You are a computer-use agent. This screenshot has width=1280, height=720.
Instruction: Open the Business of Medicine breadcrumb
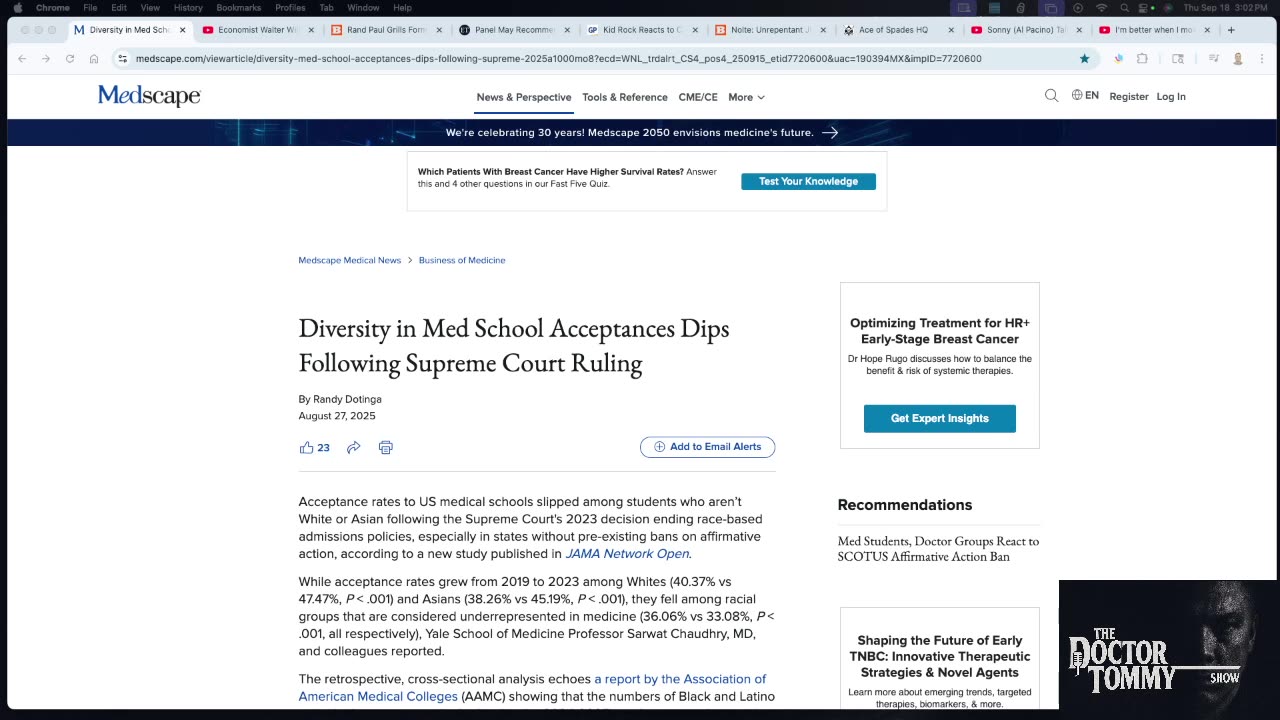coord(462,260)
